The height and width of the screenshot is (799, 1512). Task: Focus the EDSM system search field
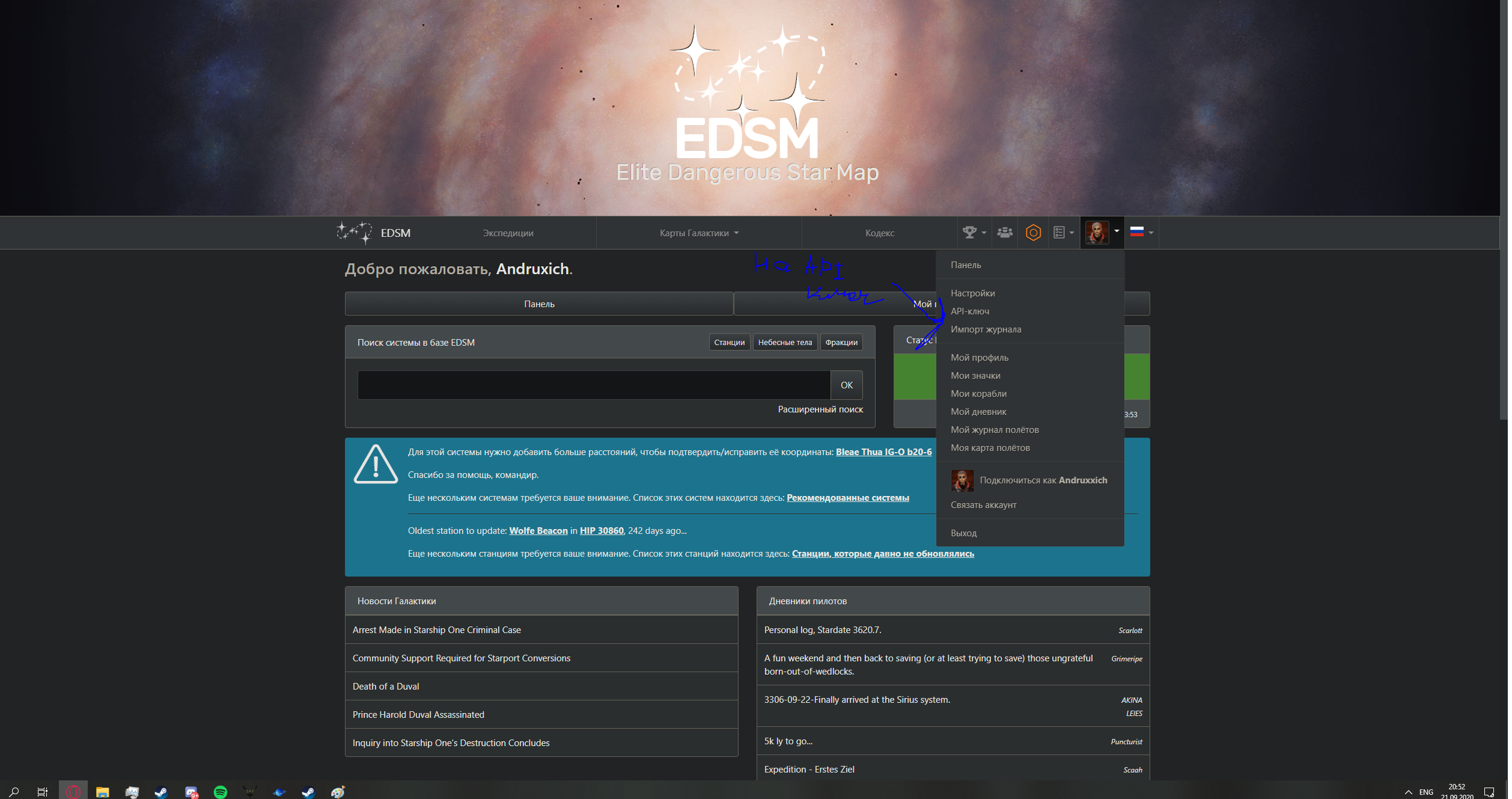594,385
